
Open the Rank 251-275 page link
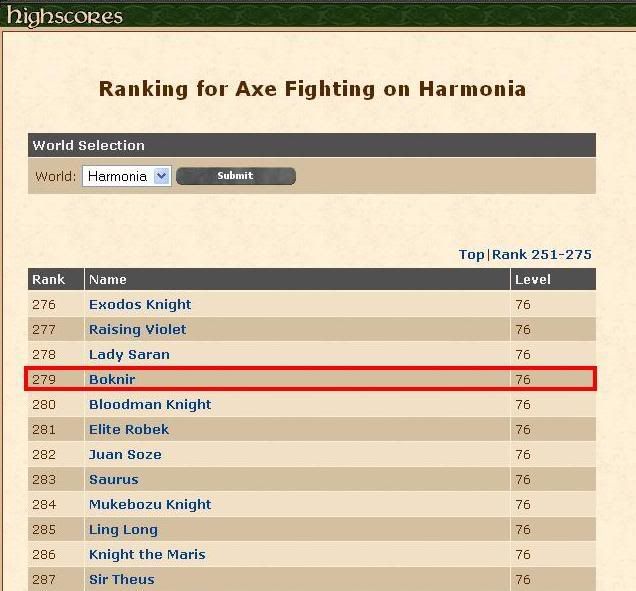click(x=541, y=255)
